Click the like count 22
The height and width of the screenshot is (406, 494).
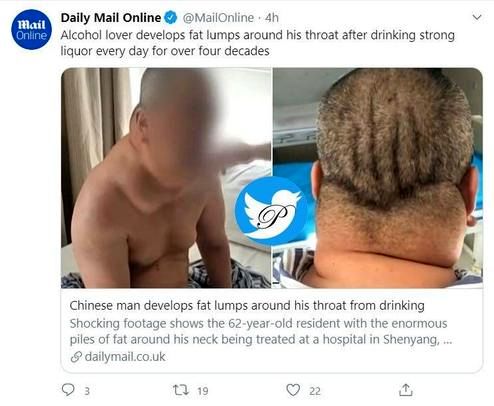[x=315, y=391]
